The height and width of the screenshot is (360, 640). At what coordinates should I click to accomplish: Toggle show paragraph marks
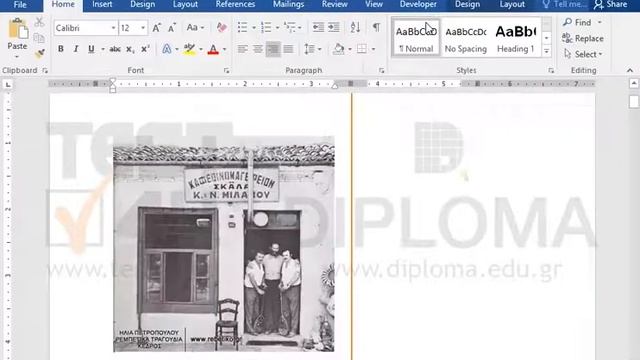click(376, 27)
